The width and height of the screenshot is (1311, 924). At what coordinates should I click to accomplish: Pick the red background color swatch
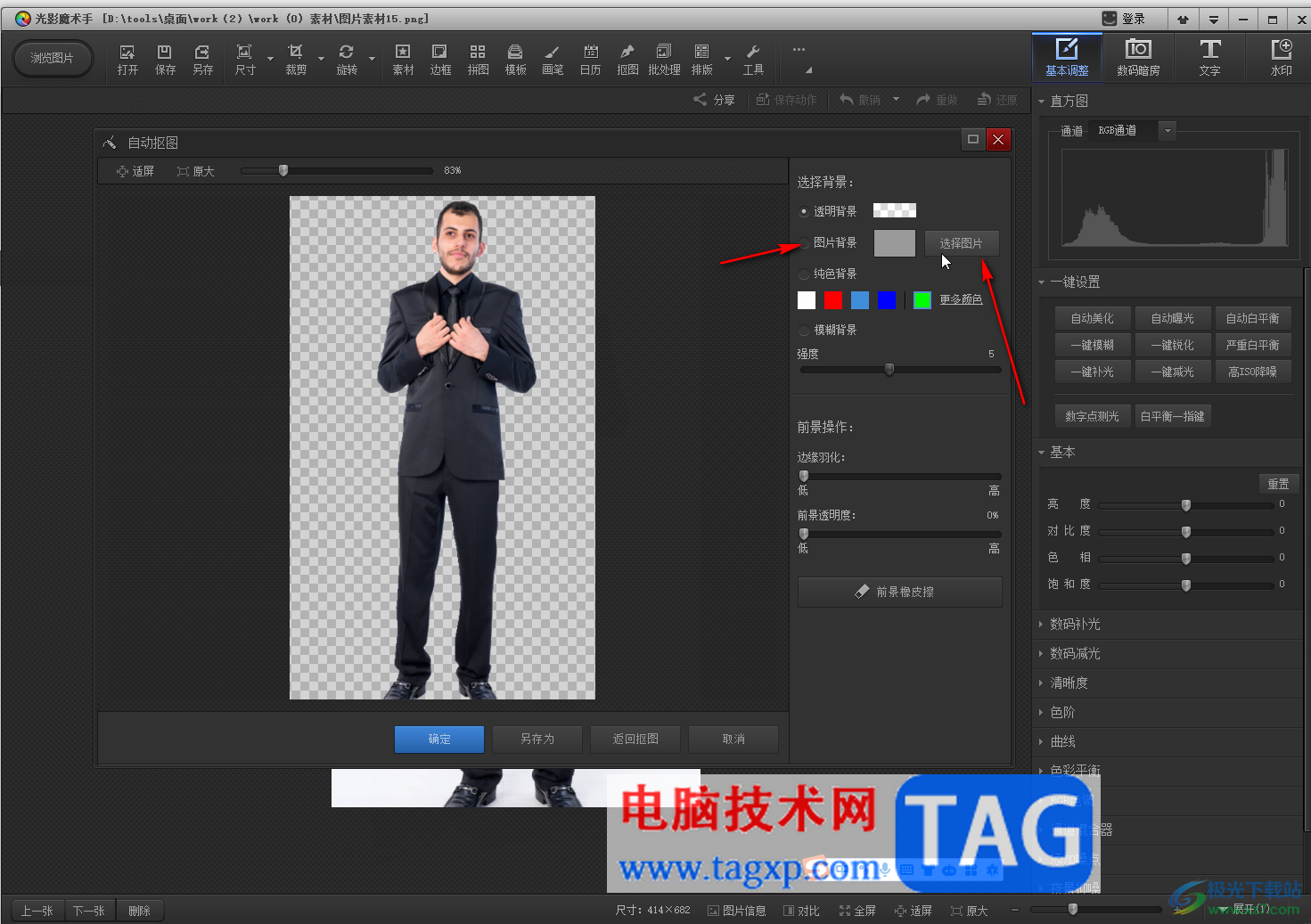click(833, 300)
